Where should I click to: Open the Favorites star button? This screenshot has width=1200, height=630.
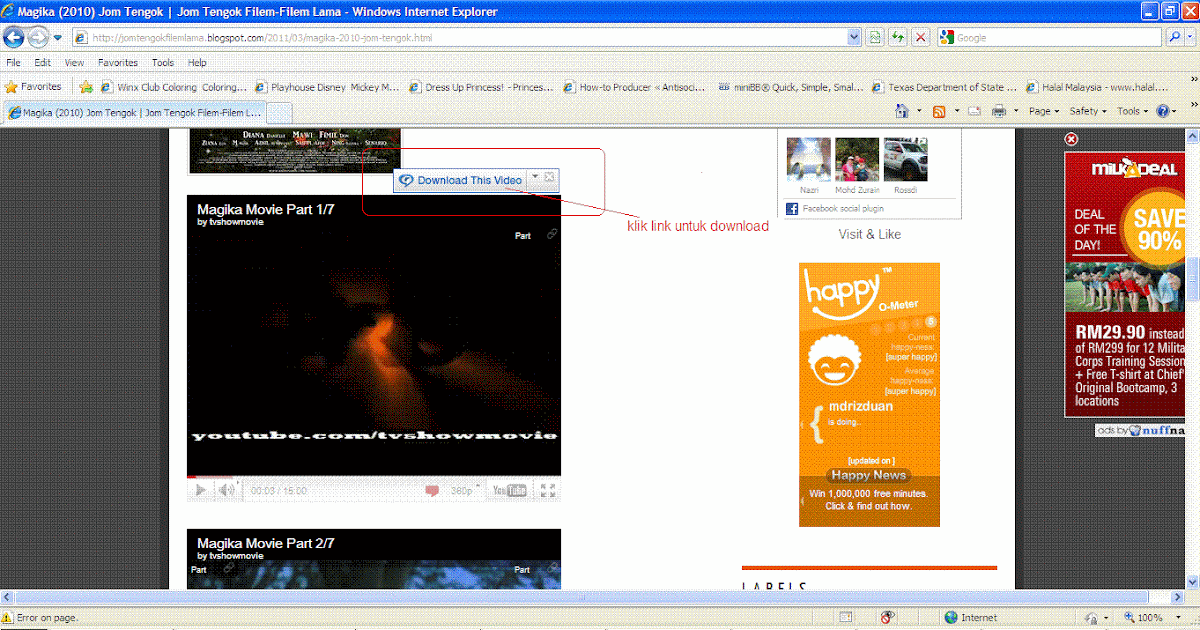(x=34, y=87)
